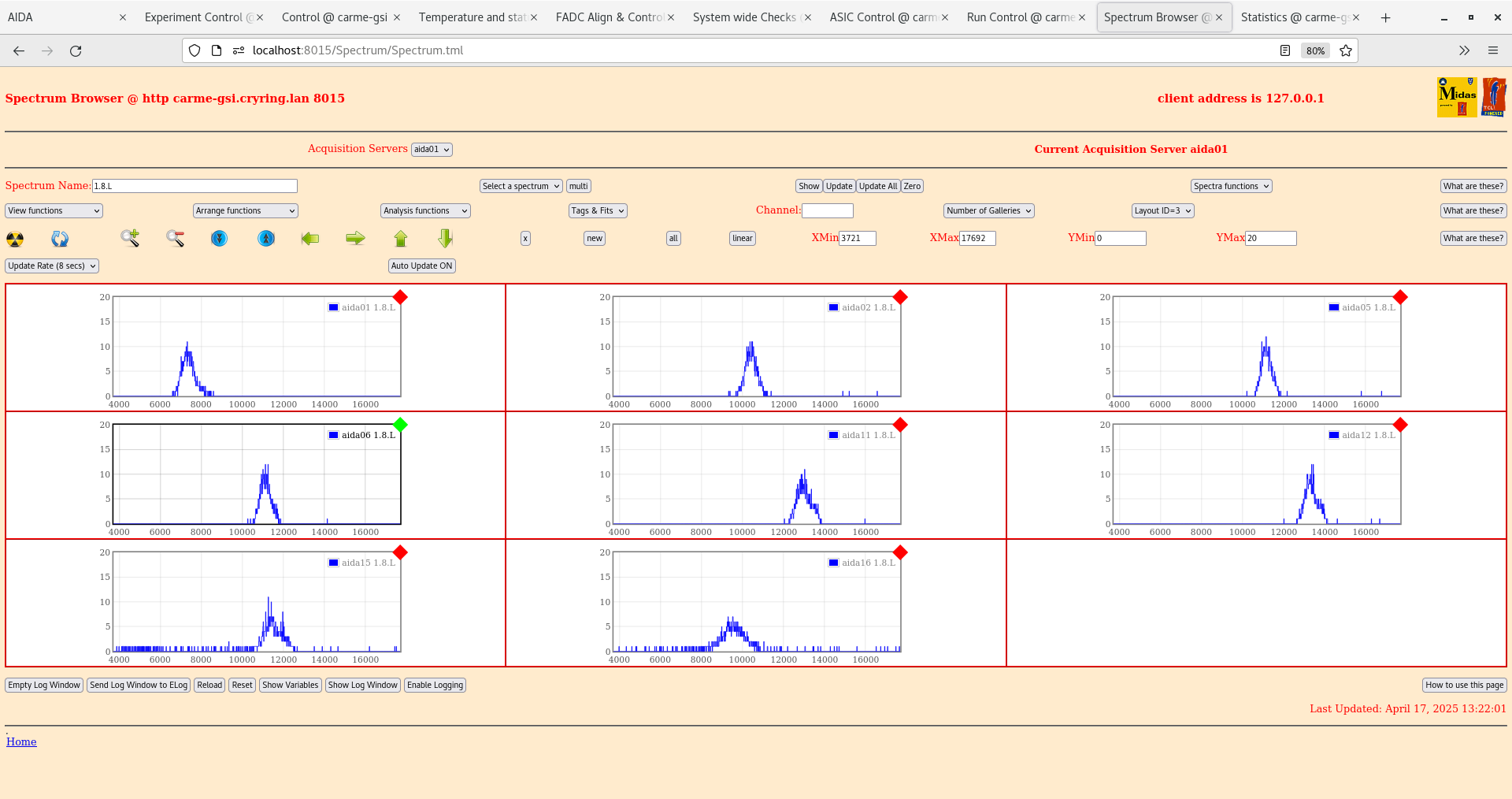
Task: Zoom in with the magnifier plus icon
Action: pyautogui.click(x=130, y=238)
